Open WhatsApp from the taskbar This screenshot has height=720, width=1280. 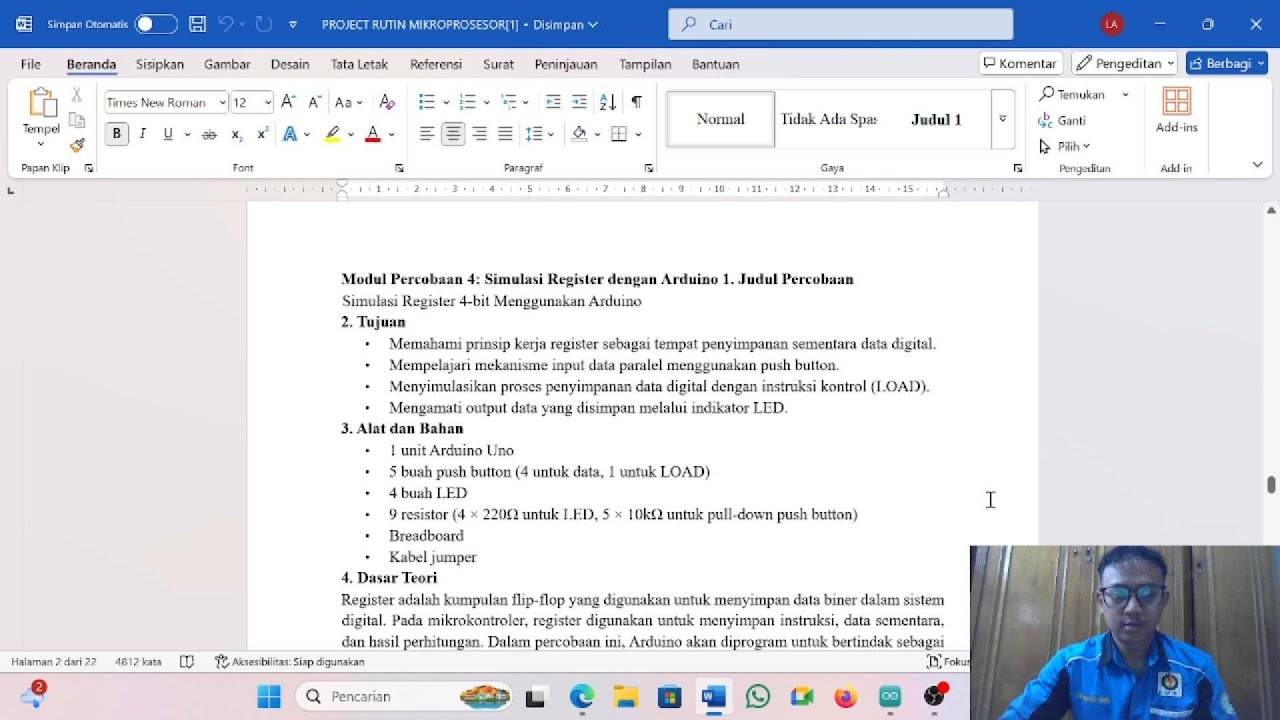click(758, 696)
